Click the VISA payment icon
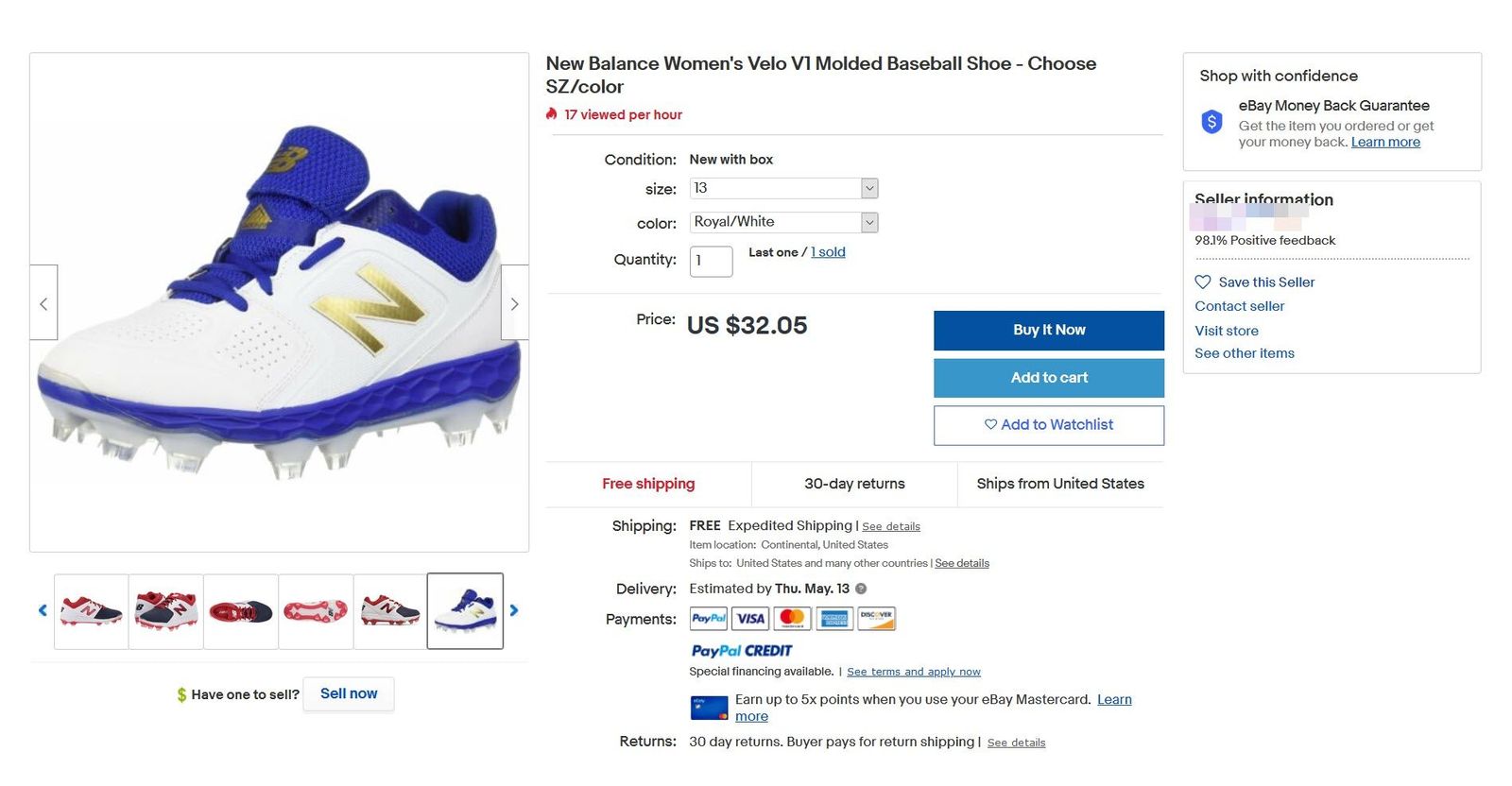Image resolution: width=1512 pixels, height=786 pixels. pos(750,619)
